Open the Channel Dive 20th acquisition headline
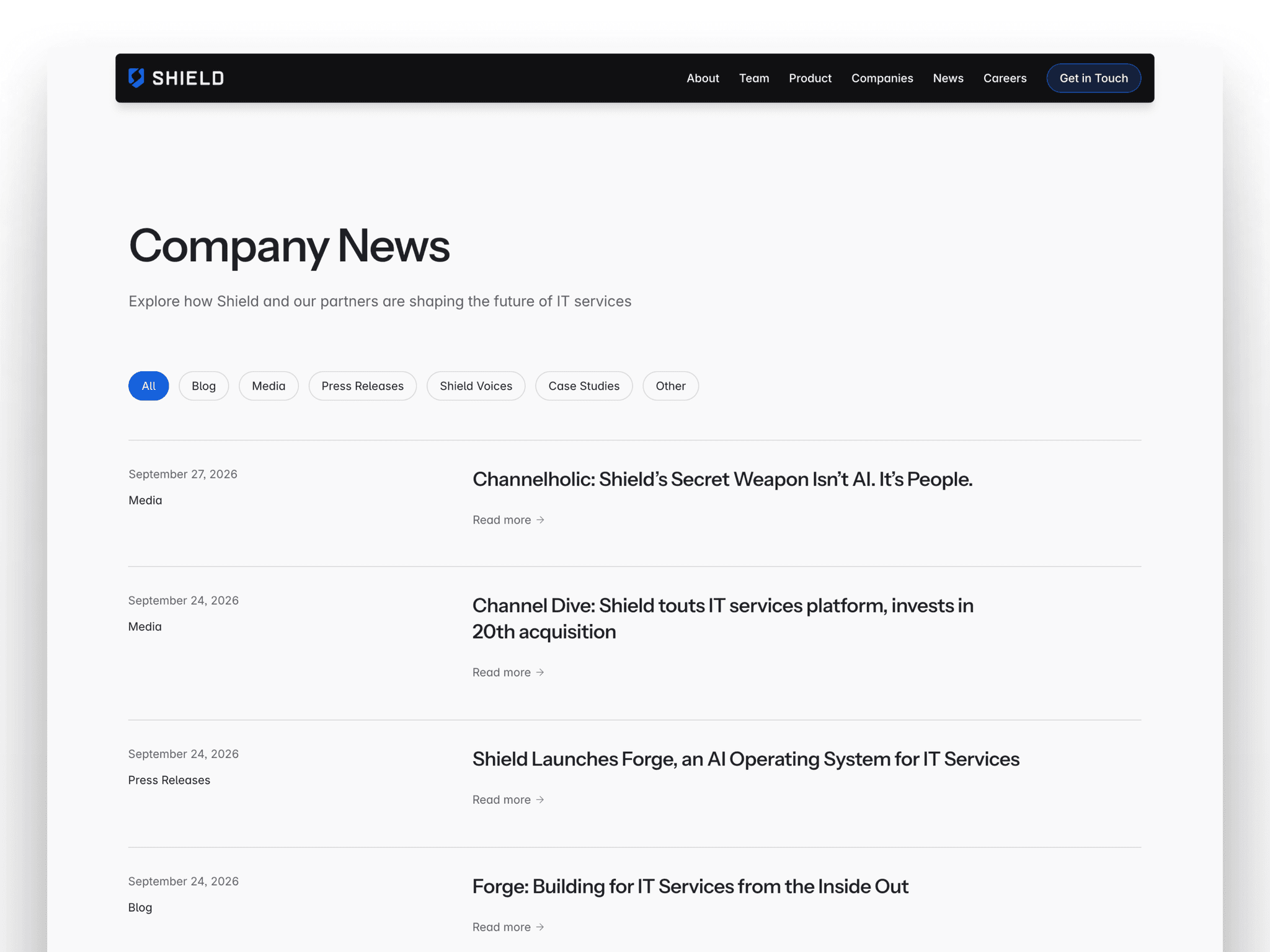The image size is (1270, 952). [x=722, y=619]
